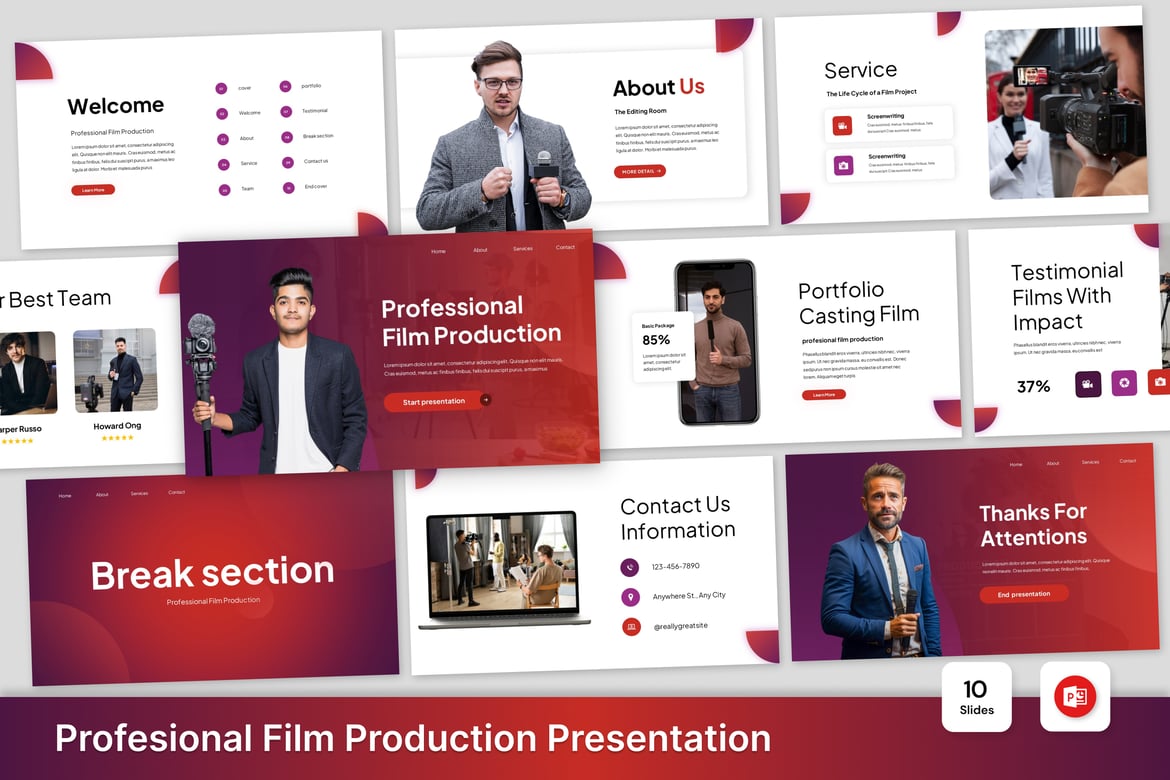1170x780 pixels.
Task: Click the red camera icon on Service slide
Action: pyautogui.click(x=842, y=125)
